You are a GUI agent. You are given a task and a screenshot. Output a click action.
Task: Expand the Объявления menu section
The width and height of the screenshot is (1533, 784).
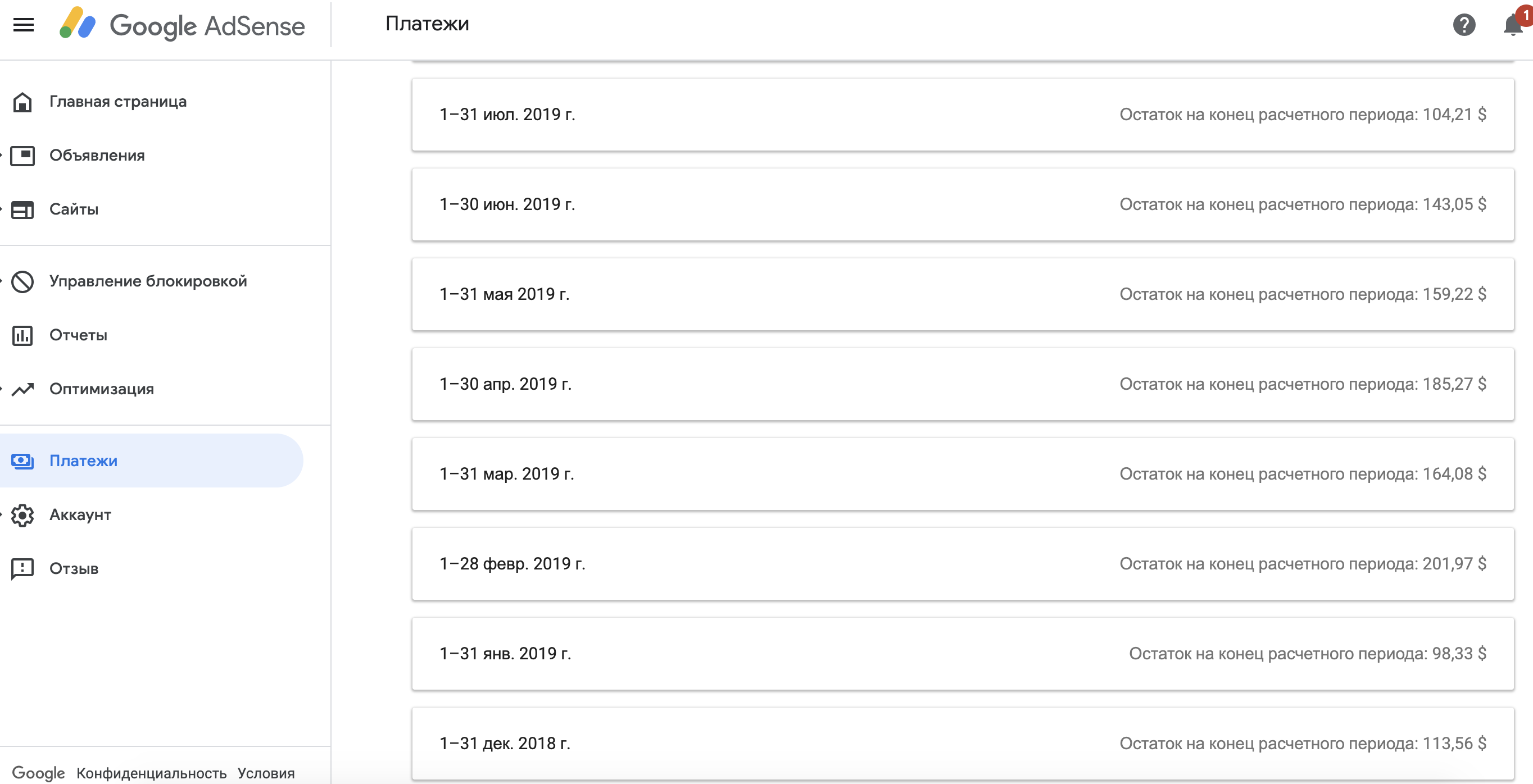click(x=97, y=155)
